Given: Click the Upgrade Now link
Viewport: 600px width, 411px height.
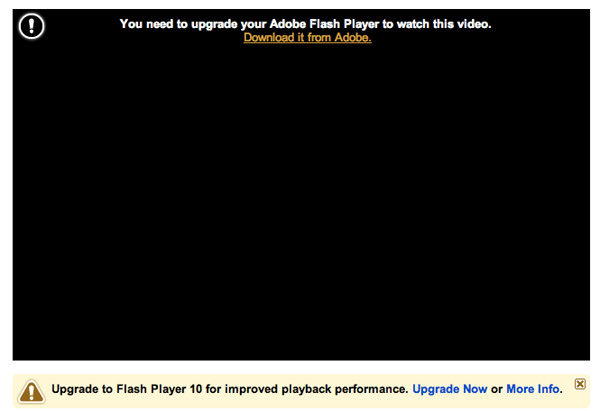Looking at the screenshot, I should tap(450, 389).
